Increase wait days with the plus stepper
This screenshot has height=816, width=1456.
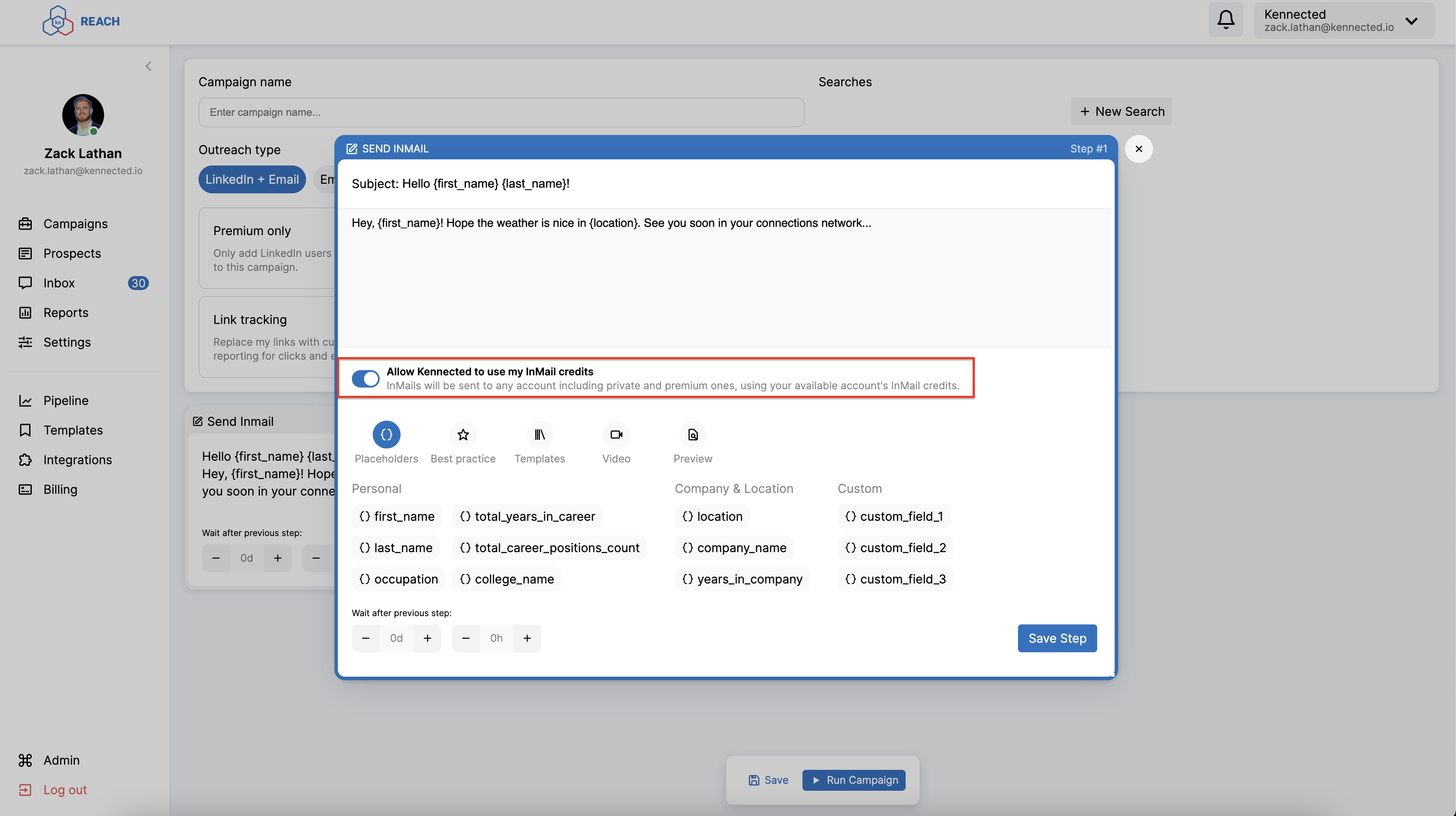[427, 638]
